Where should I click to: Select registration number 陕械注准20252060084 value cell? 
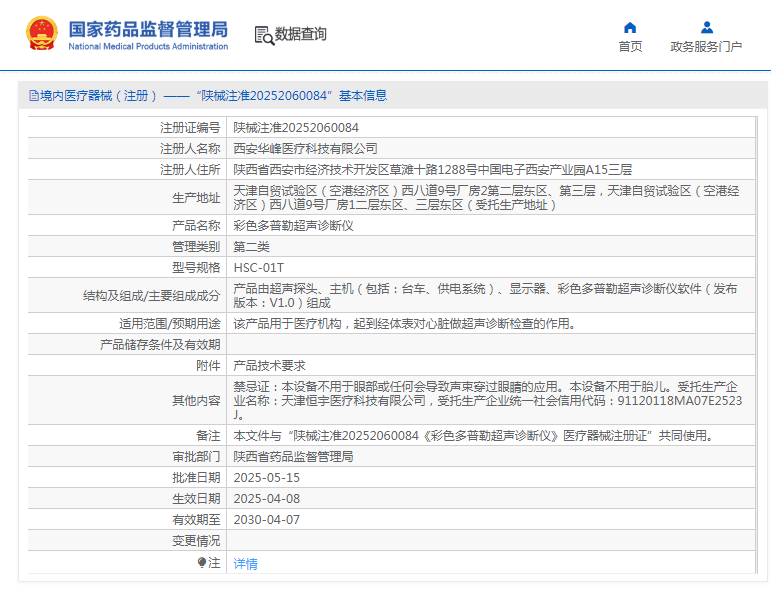point(296,128)
